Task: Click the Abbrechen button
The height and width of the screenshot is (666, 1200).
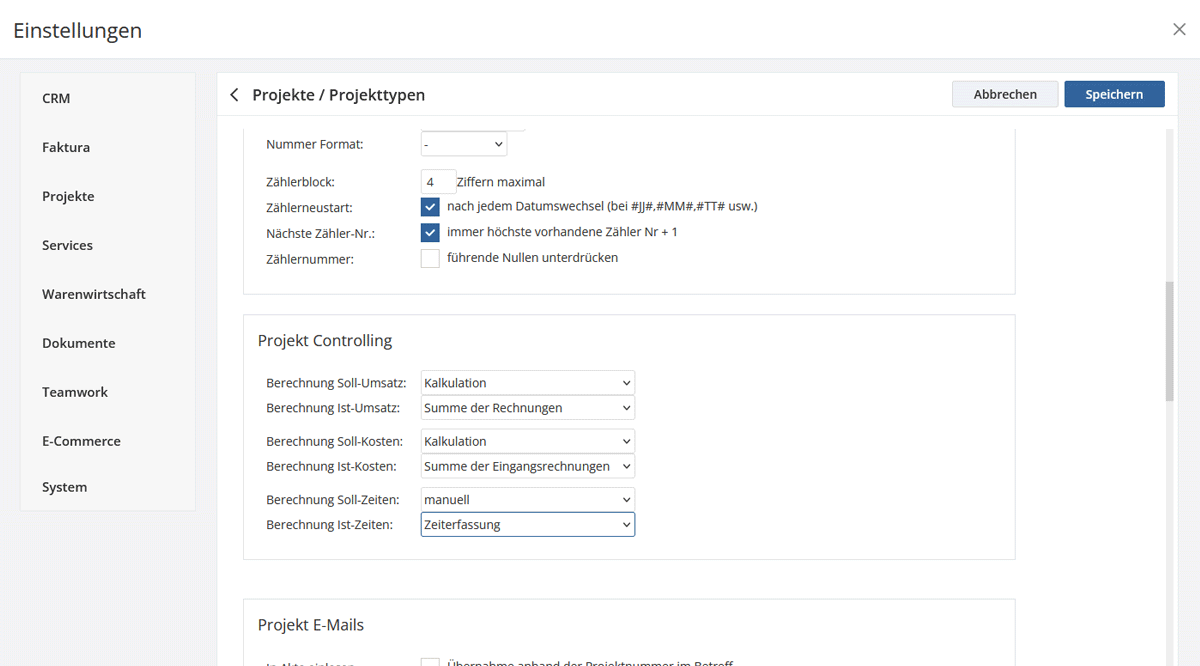Action: [1005, 94]
